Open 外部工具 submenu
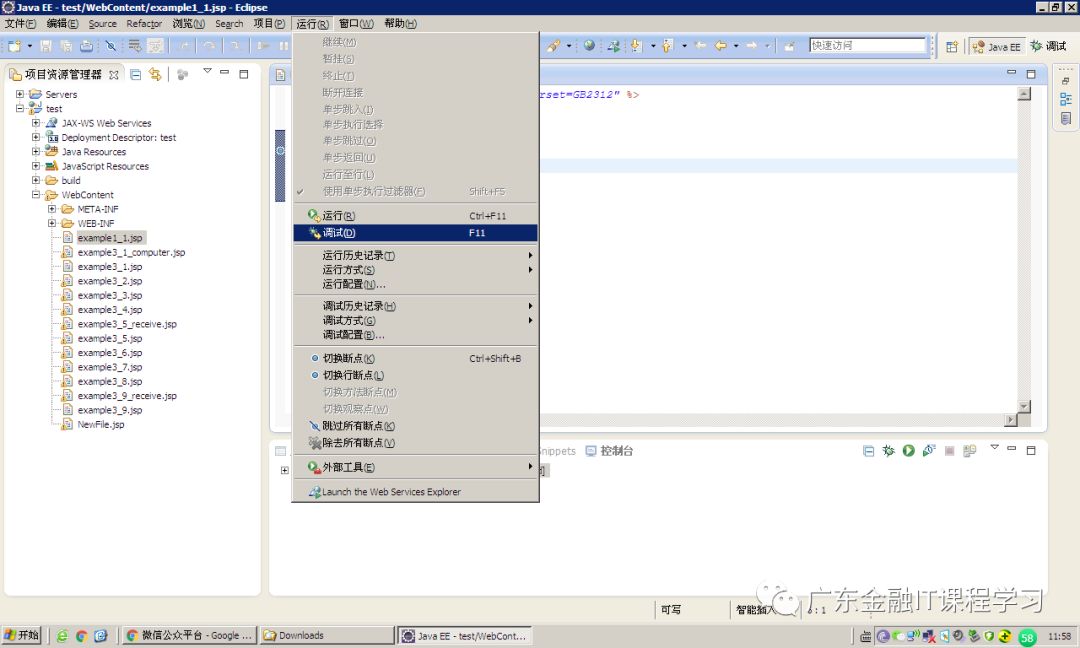The image size is (1080, 648). [415, 467]
